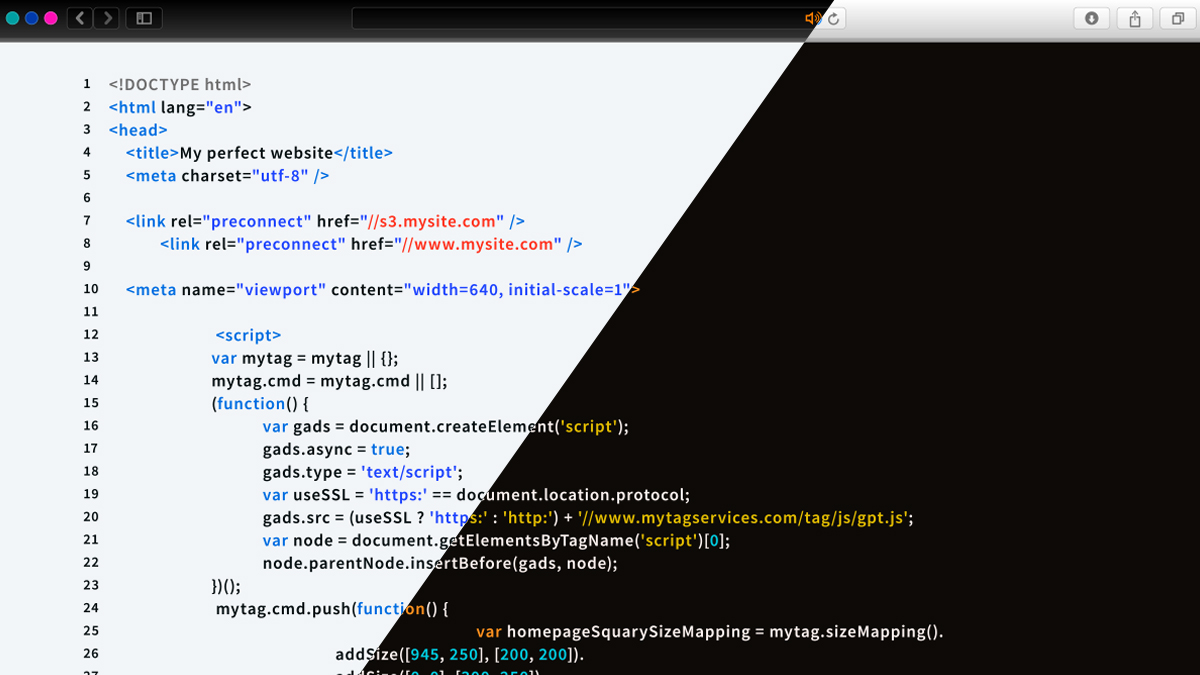Toggle the sidebar panel button
Image resolution: width=1200 pixels, height=675 pixels.
[x=144, y=18]
